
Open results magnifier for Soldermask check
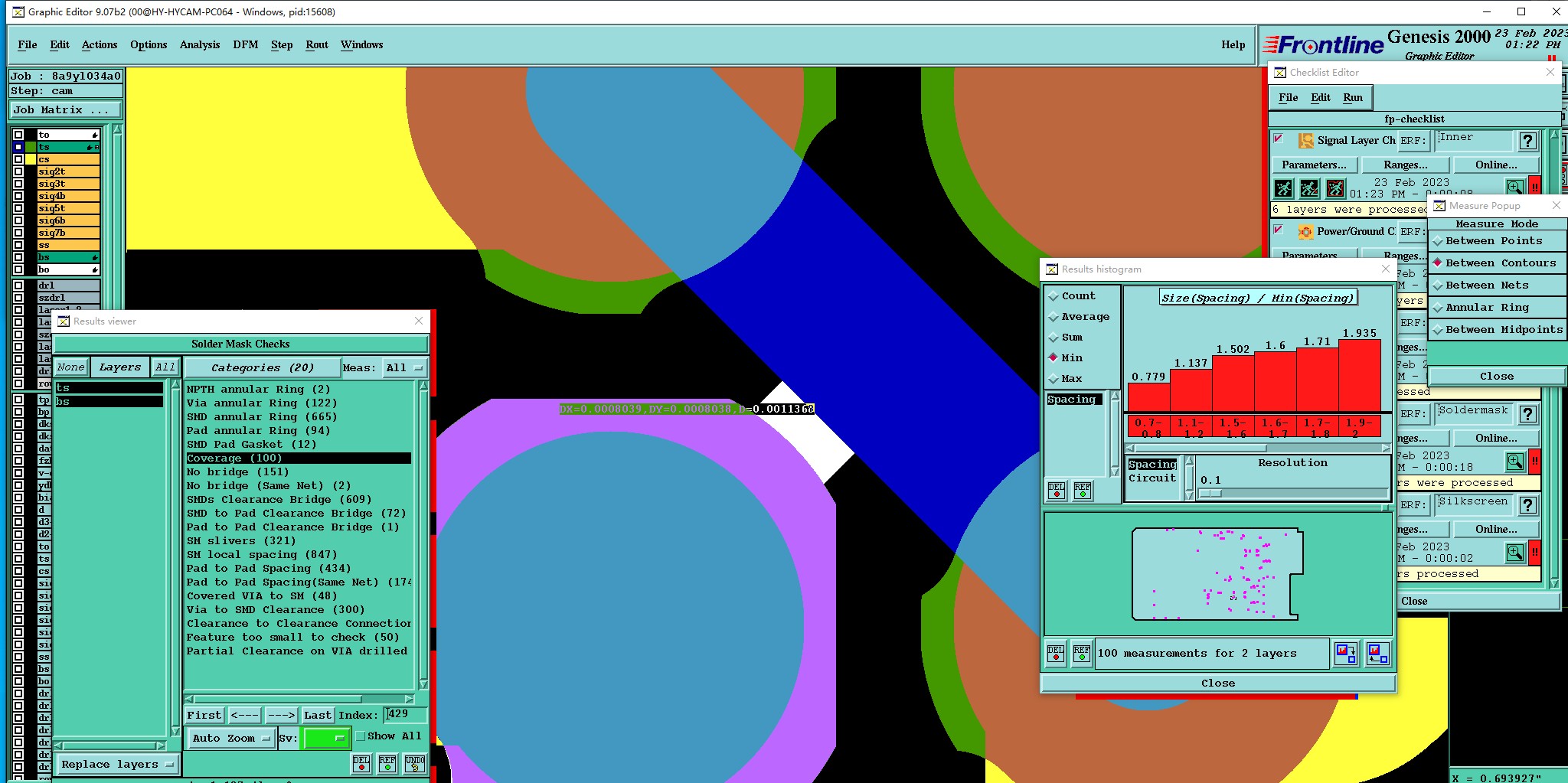[1514, 461]
